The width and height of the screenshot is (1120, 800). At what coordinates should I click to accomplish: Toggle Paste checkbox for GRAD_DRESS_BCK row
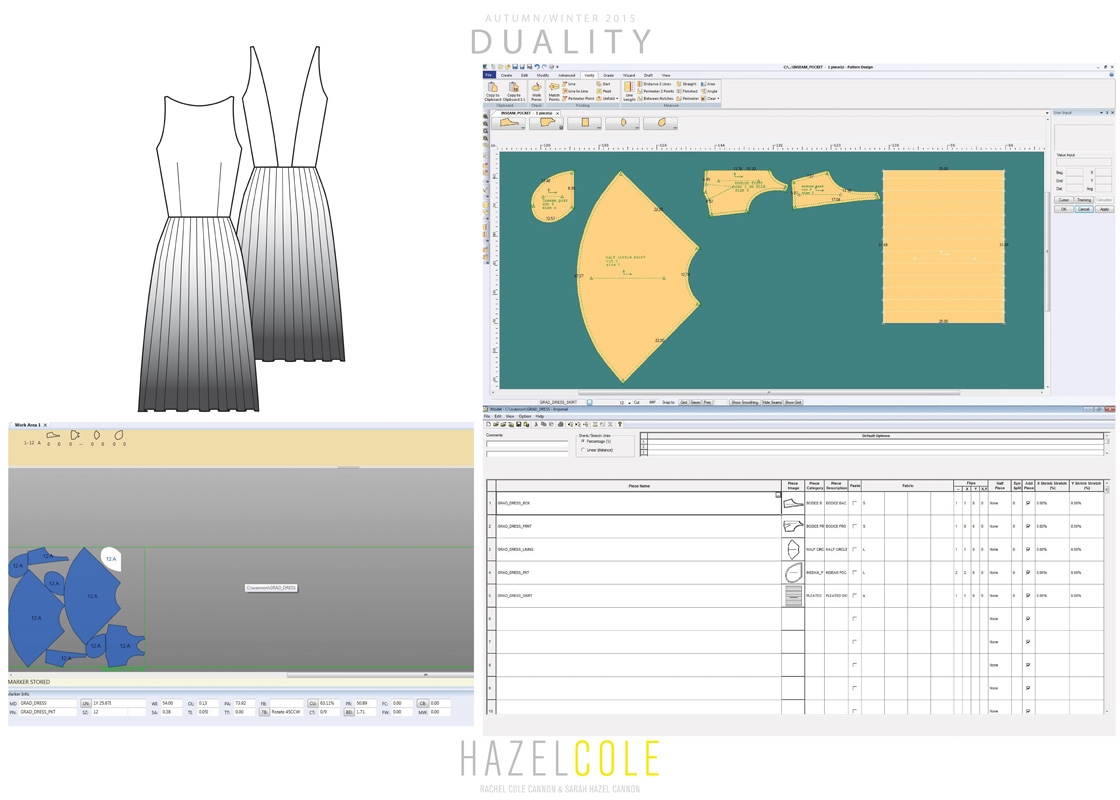pos(854,503)
